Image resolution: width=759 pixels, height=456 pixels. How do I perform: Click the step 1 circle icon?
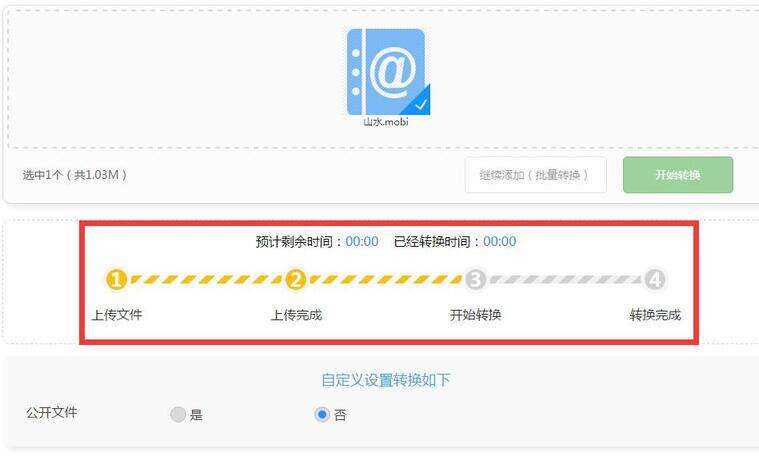point(116,279)
